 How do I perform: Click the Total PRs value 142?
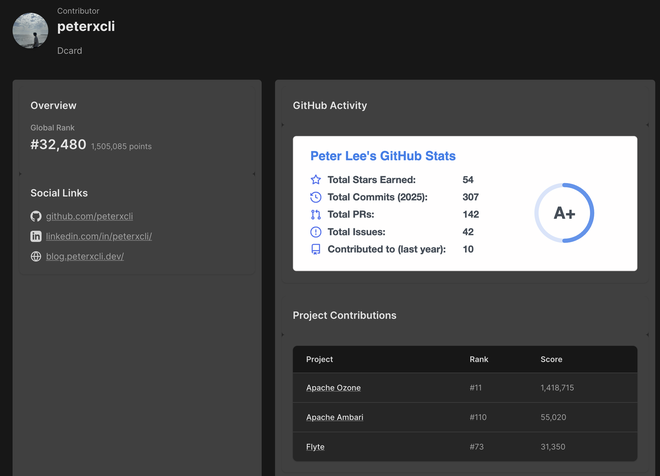(471, 215)
